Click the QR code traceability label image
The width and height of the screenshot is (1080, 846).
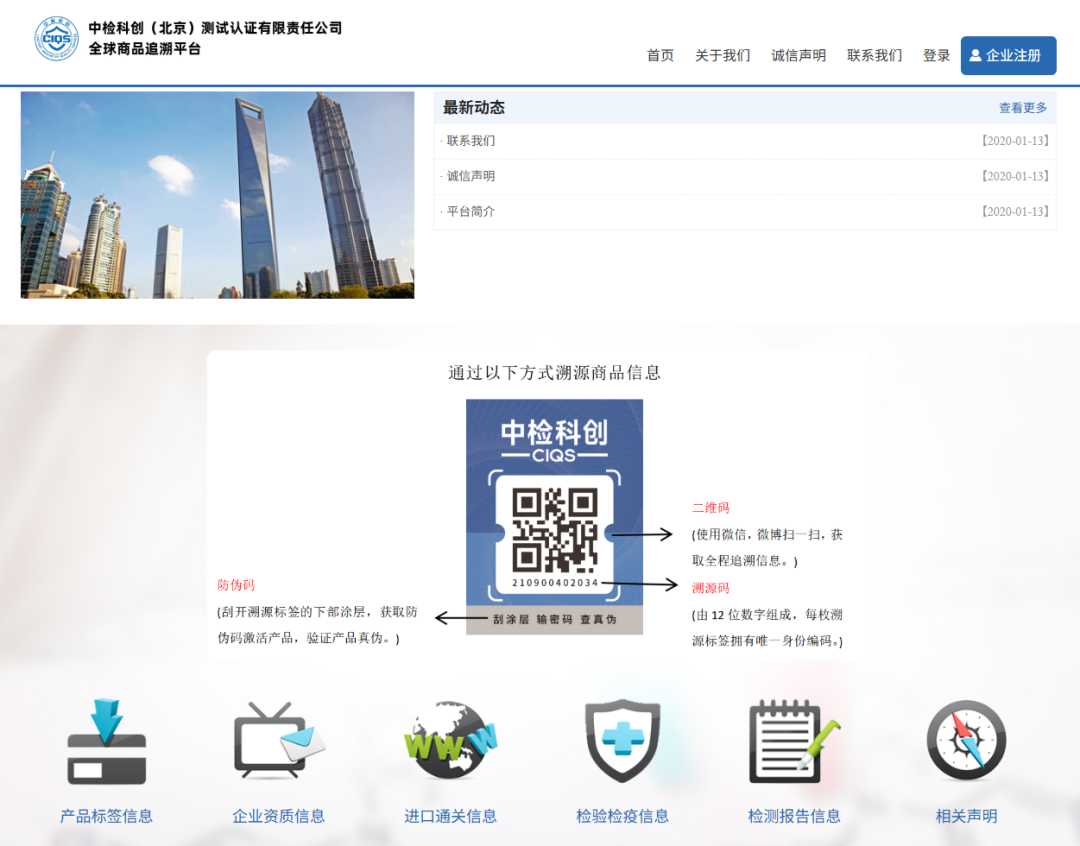[x=554, y=516]
